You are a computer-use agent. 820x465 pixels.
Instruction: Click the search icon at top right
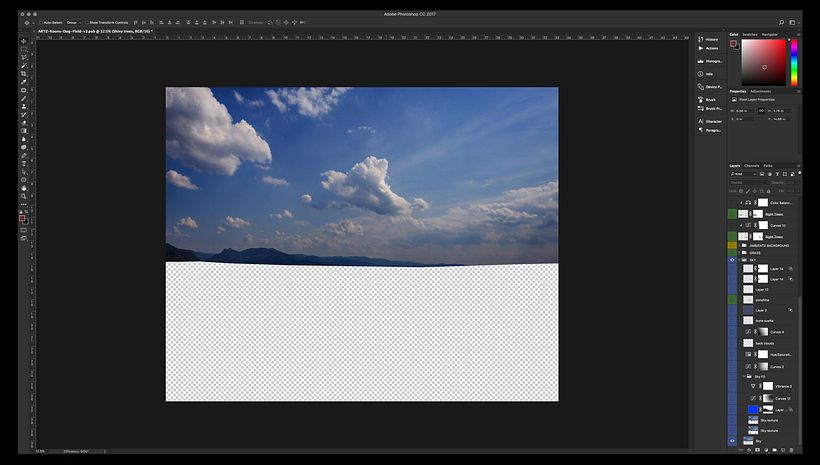pos(780,21)
